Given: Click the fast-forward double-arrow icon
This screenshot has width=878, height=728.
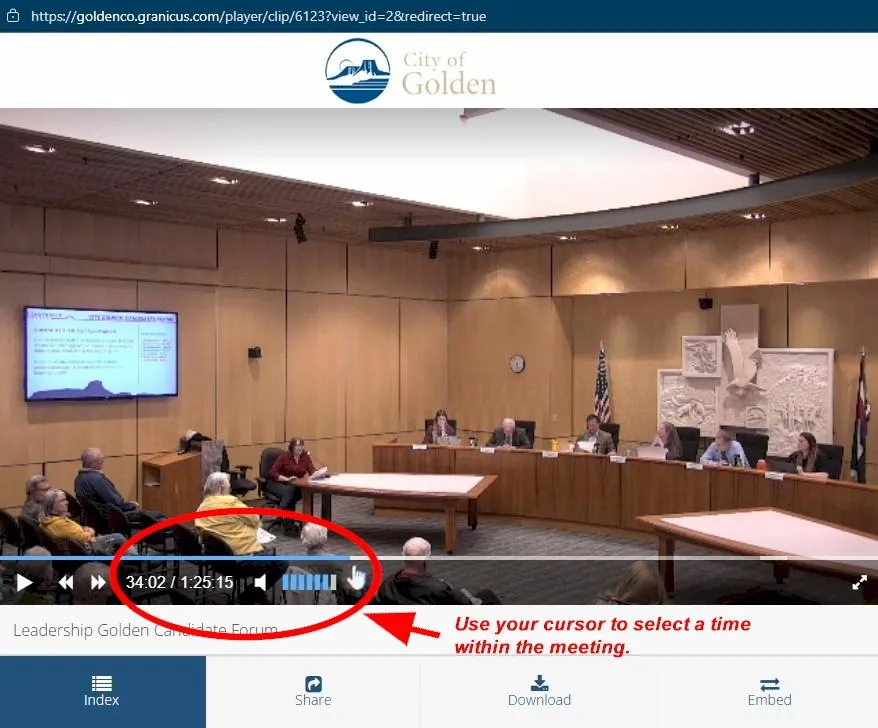Looking at the screenshot, I should pyautogui.click(x=98, y=582).
